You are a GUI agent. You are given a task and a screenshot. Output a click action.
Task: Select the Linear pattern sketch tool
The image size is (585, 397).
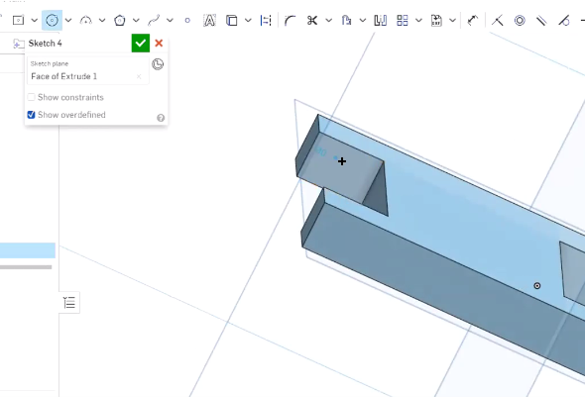click(x=402, y=20)
